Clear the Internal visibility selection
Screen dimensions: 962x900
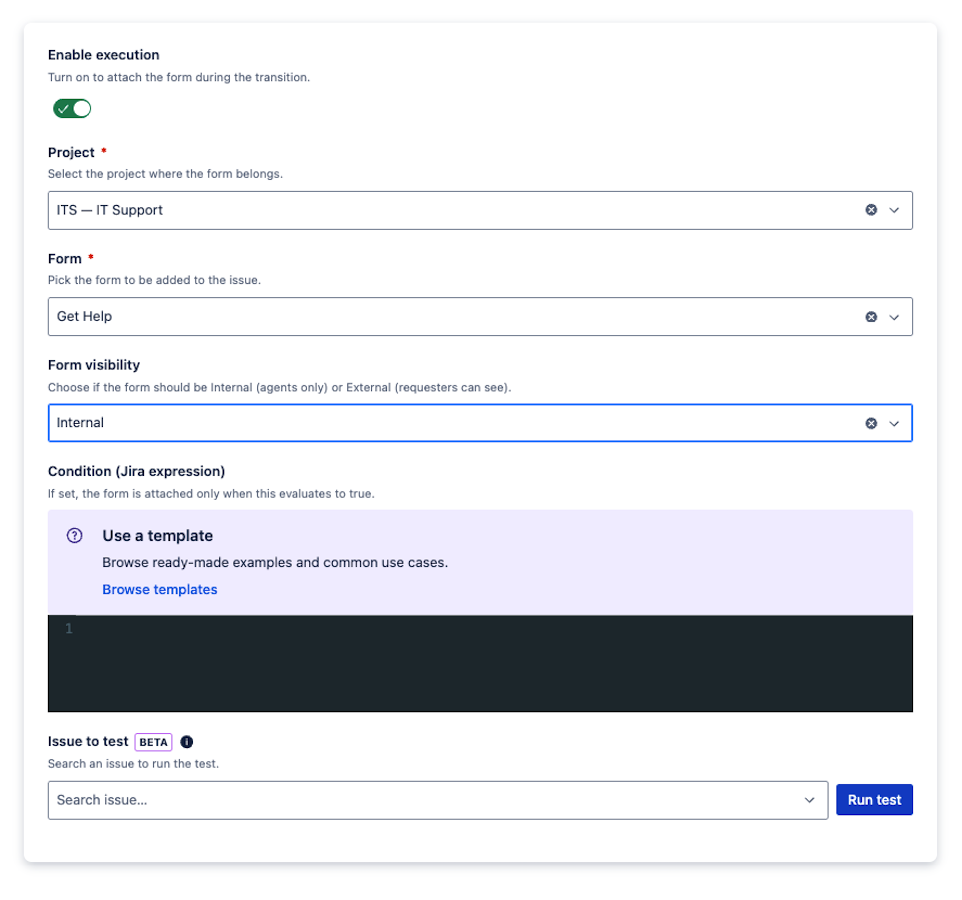click(871, 423)
